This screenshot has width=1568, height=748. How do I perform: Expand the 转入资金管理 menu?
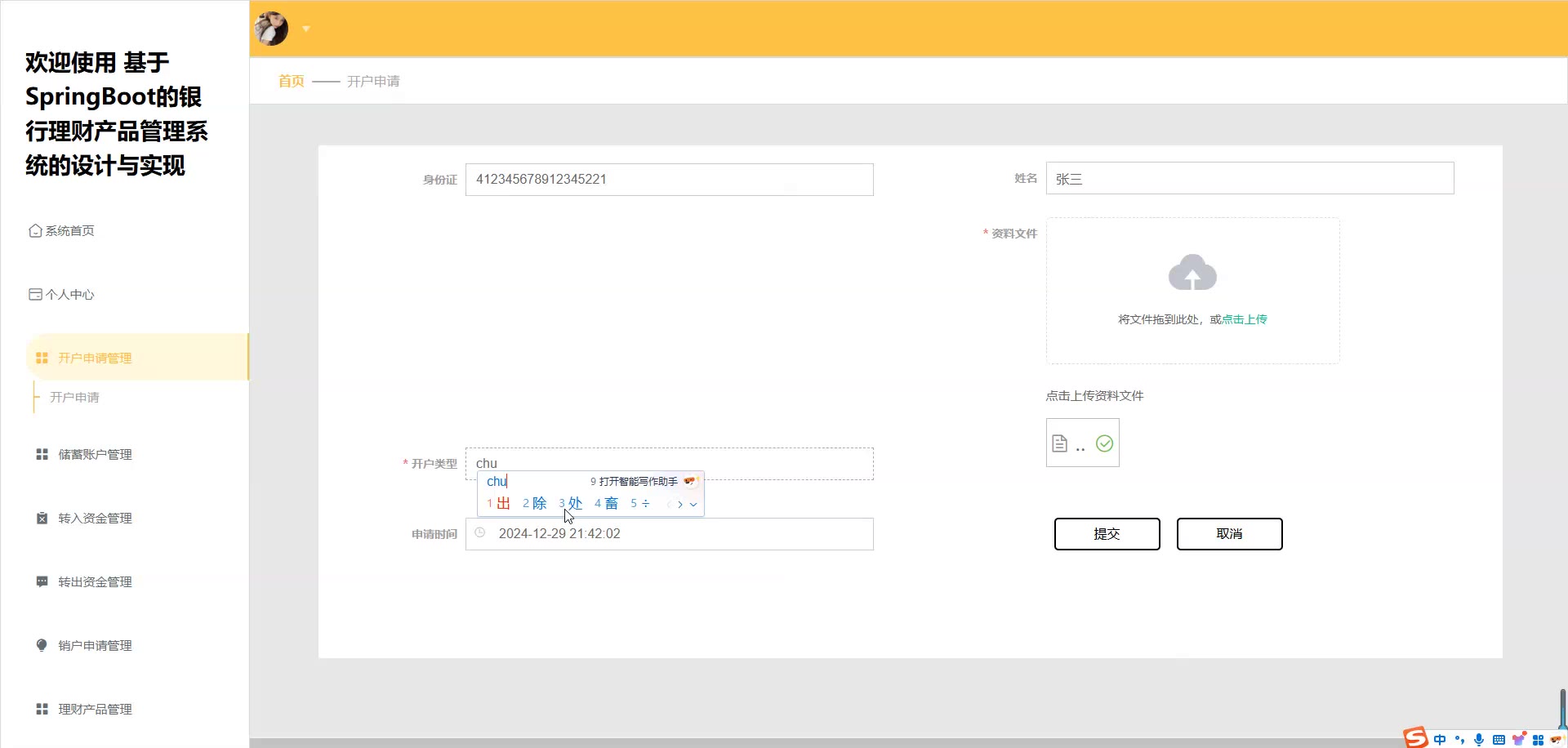tap(95, 519)
